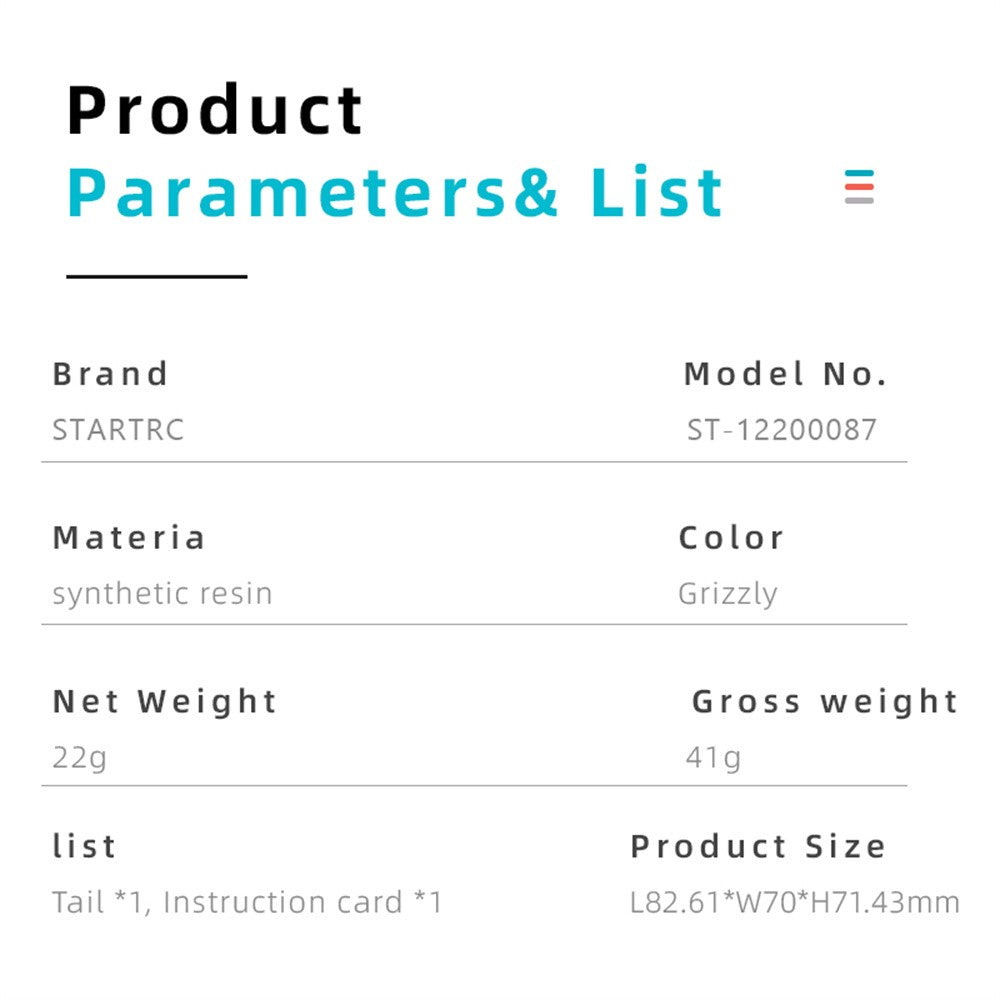Click the Grizzly color value

click(727, 594)
